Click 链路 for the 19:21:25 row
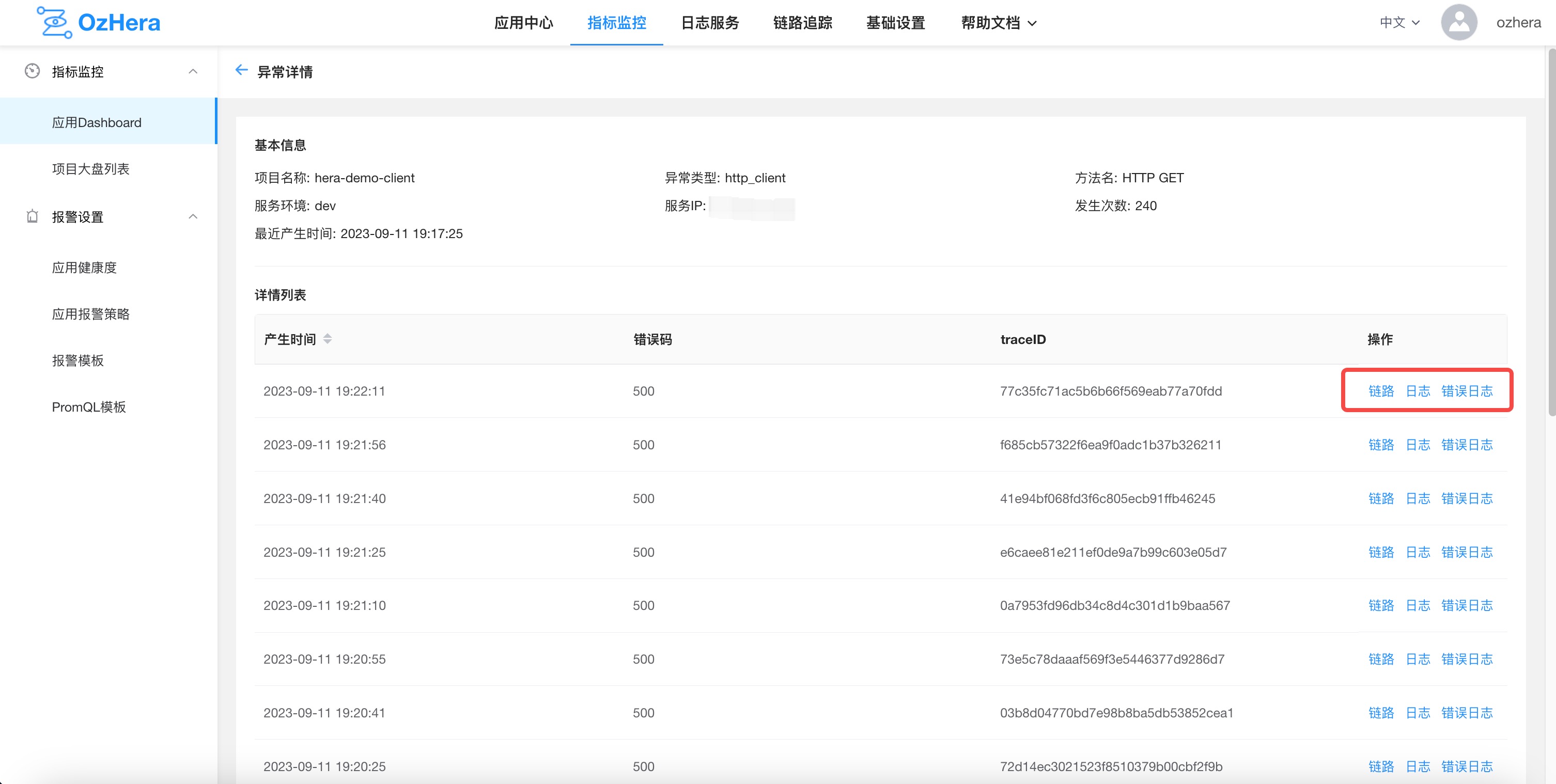The image size is (1556, 784). (1381, 552)
